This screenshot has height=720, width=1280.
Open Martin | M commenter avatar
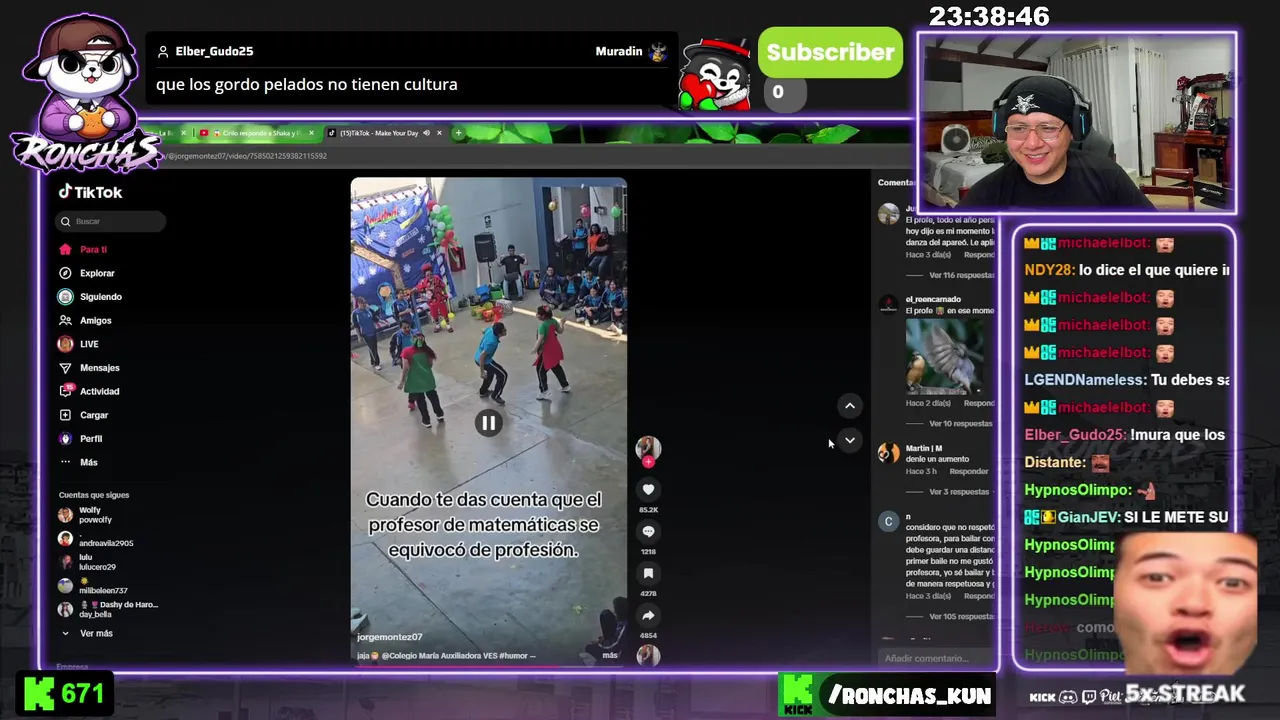pyautogui.click(x=888, y=453)
